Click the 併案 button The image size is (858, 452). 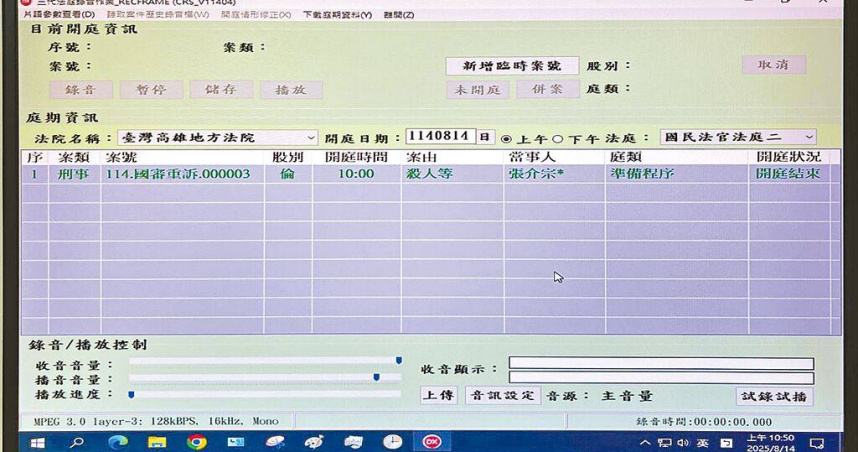547,89
